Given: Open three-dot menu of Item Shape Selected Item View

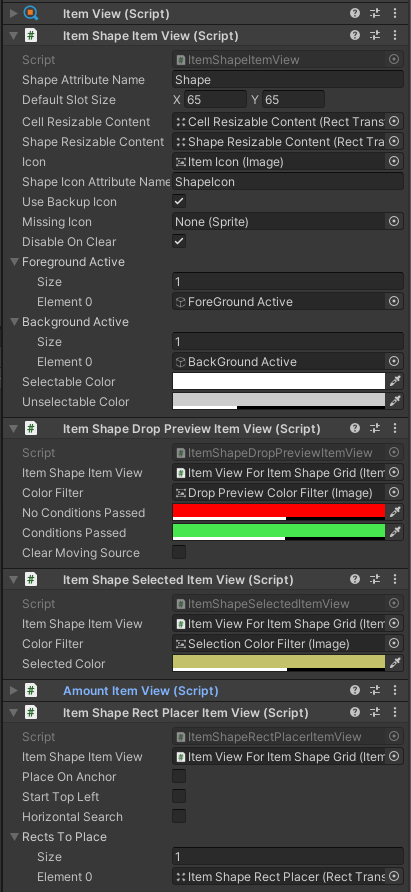Looking at the screenshot, I should [x=394, y=579].
